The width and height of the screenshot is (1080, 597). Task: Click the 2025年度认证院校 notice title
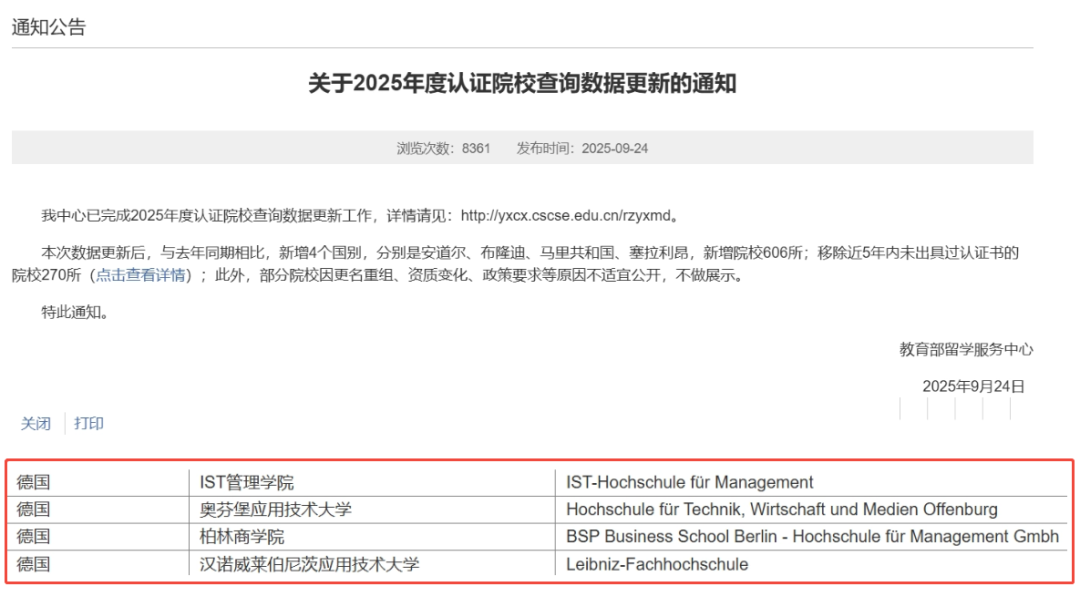[522, 83]
